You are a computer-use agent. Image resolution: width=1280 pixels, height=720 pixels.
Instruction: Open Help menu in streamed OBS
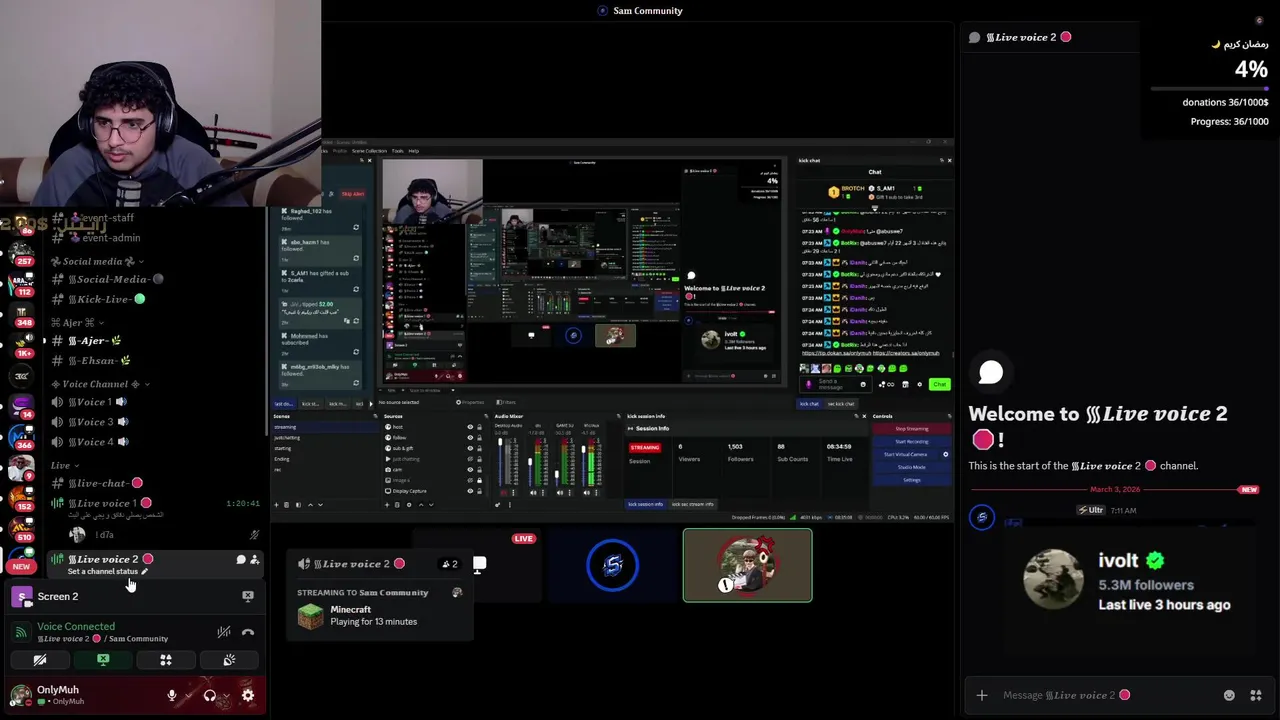[x=413, y=151]
